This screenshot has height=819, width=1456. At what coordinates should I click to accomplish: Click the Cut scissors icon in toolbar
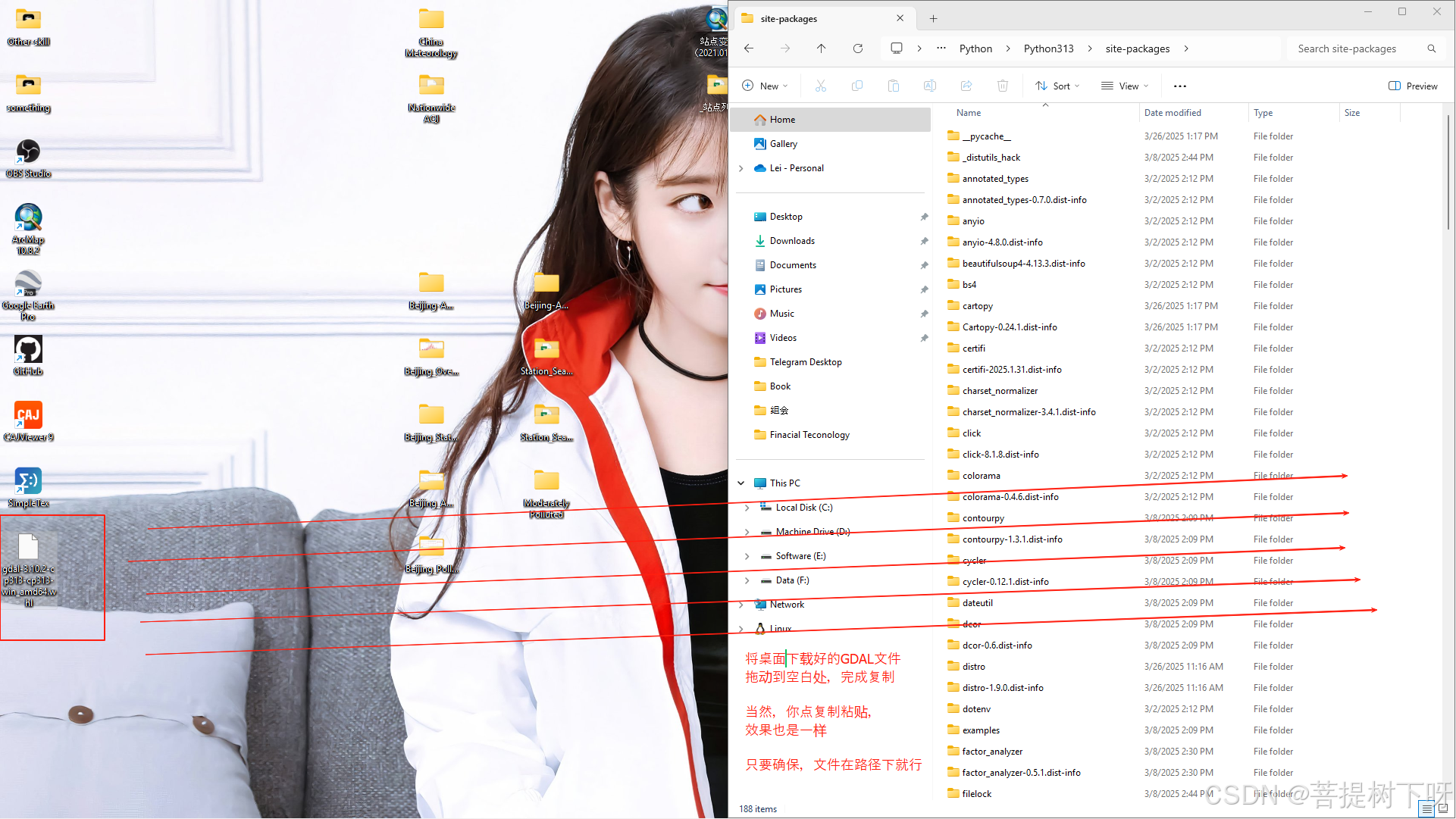(x=820, y=86)
